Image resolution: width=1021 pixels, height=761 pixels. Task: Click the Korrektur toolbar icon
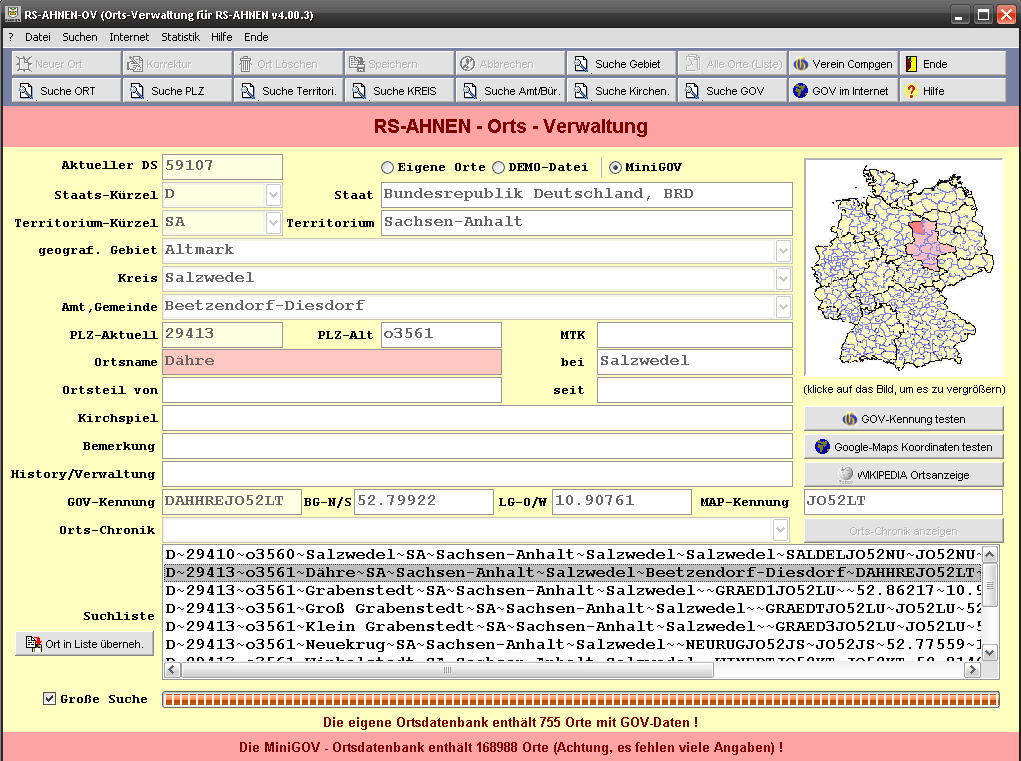coord(135,64)
